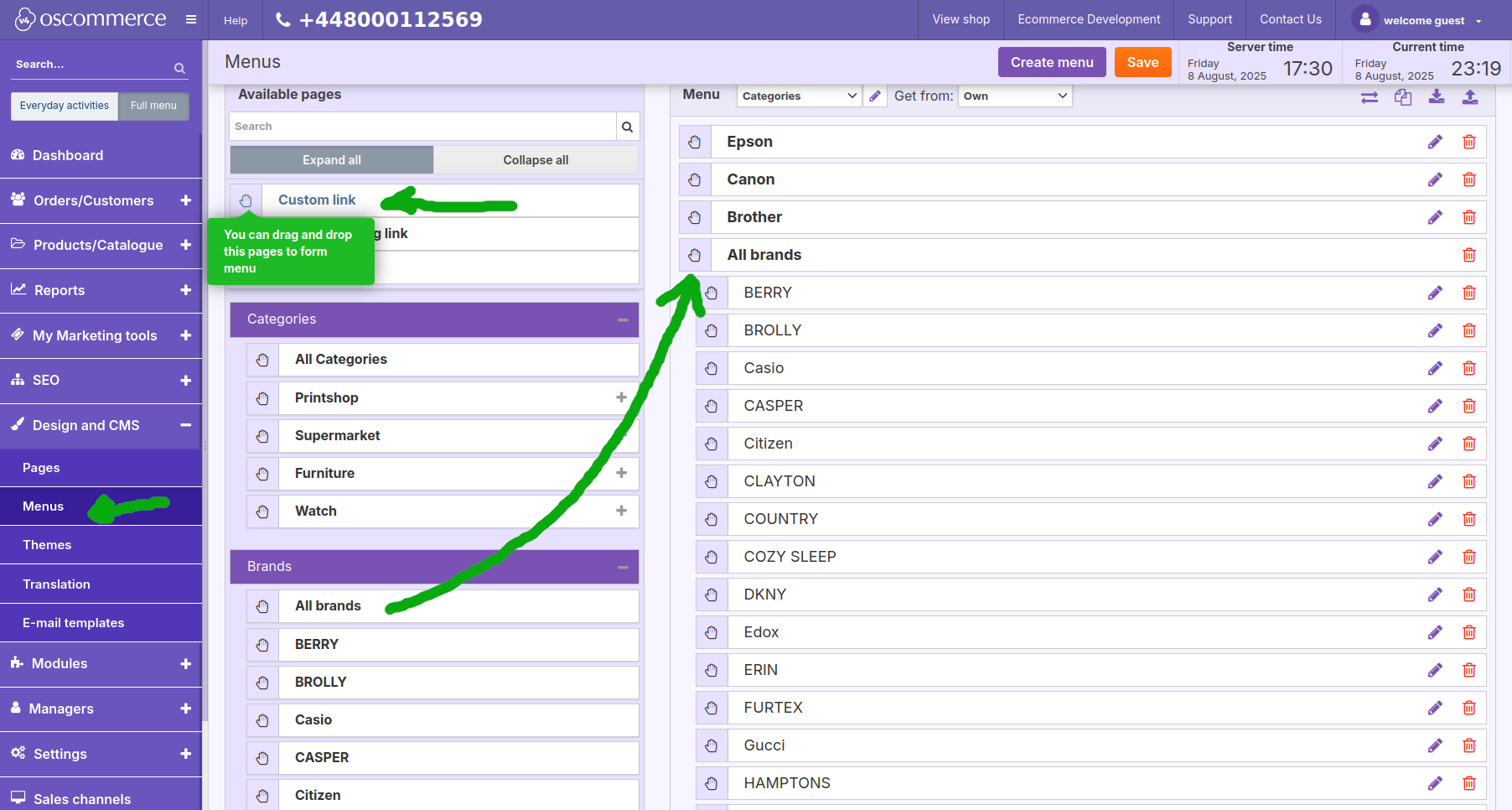Switch to Everyday activities menu mode
Viewport: 1512px width, 810px height.
point(65,106)
